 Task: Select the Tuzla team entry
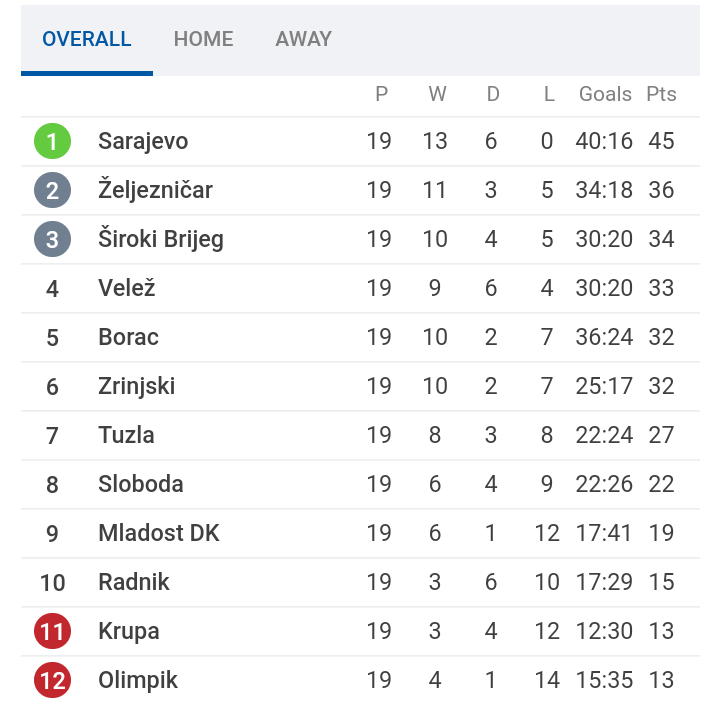coord(126,435)
